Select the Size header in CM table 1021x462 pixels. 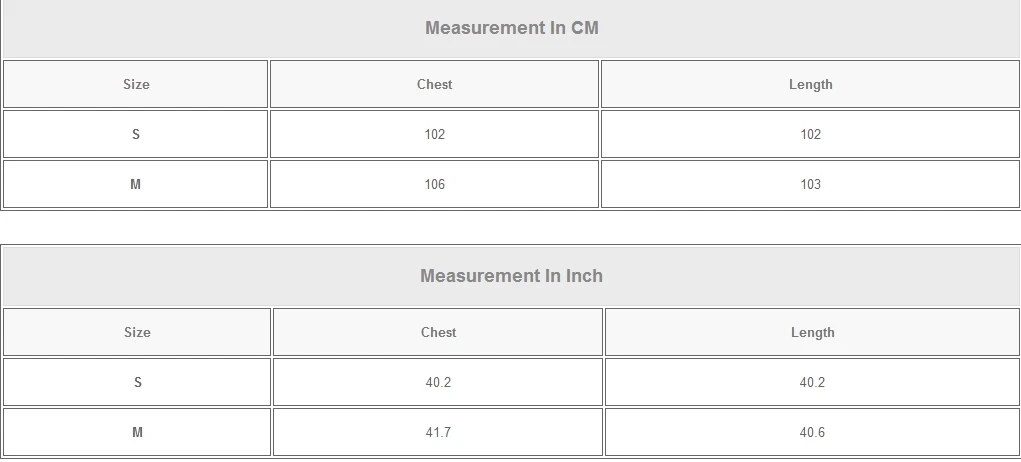[x=136, y=85]
